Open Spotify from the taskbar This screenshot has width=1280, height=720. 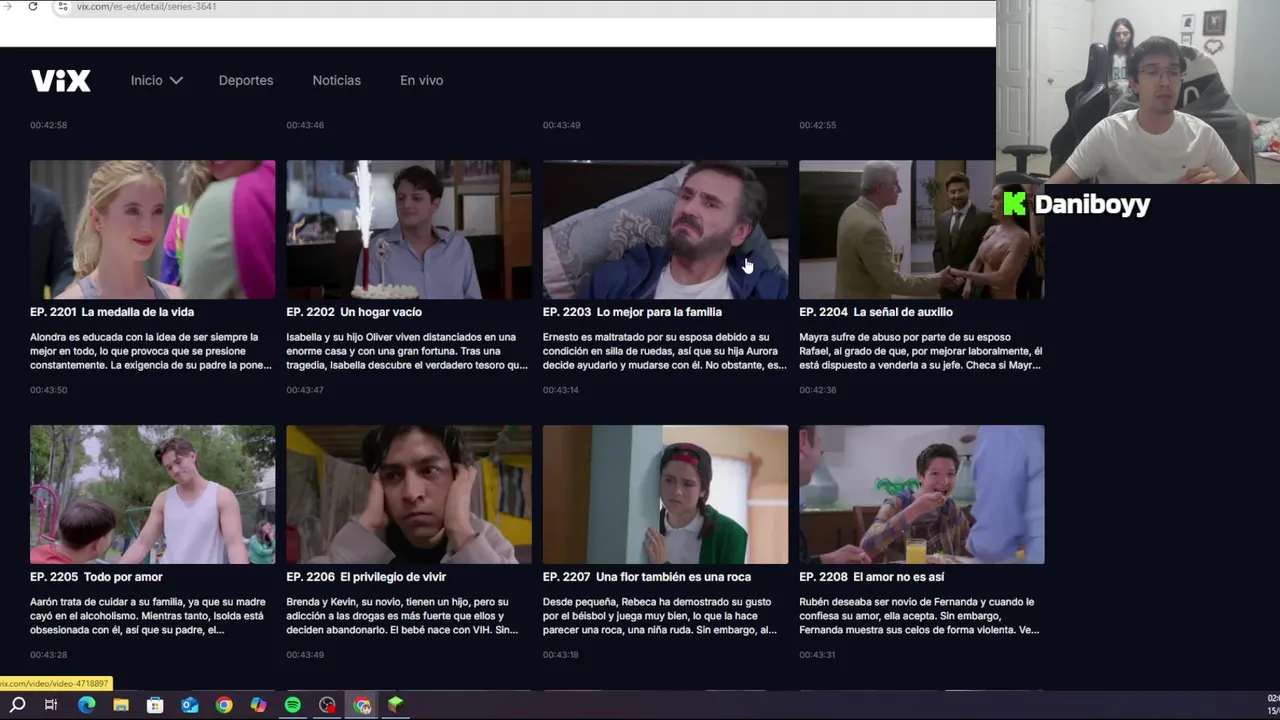(292, 705)
